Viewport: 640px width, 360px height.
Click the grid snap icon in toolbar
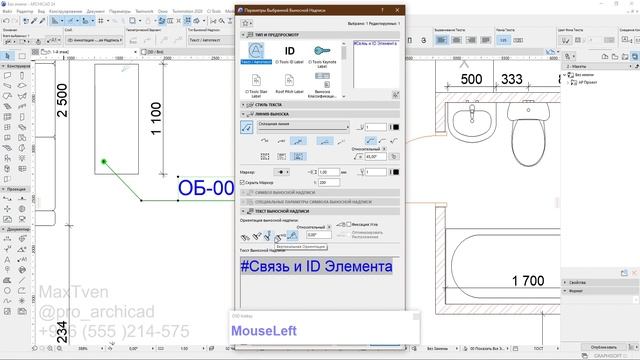pyautogui.click(x=100, y=21)
